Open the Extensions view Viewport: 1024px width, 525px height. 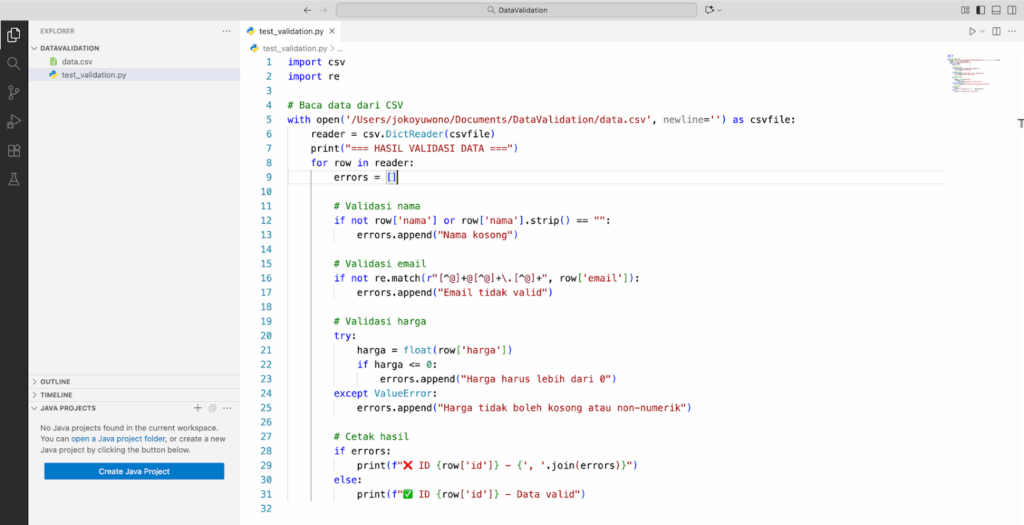coord(14,151)
